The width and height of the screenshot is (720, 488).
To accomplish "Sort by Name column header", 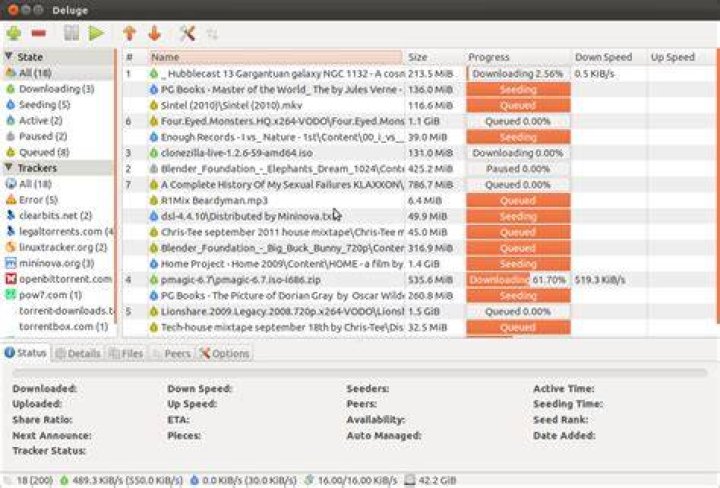I will pyautogui.click(x=276, y=57).
